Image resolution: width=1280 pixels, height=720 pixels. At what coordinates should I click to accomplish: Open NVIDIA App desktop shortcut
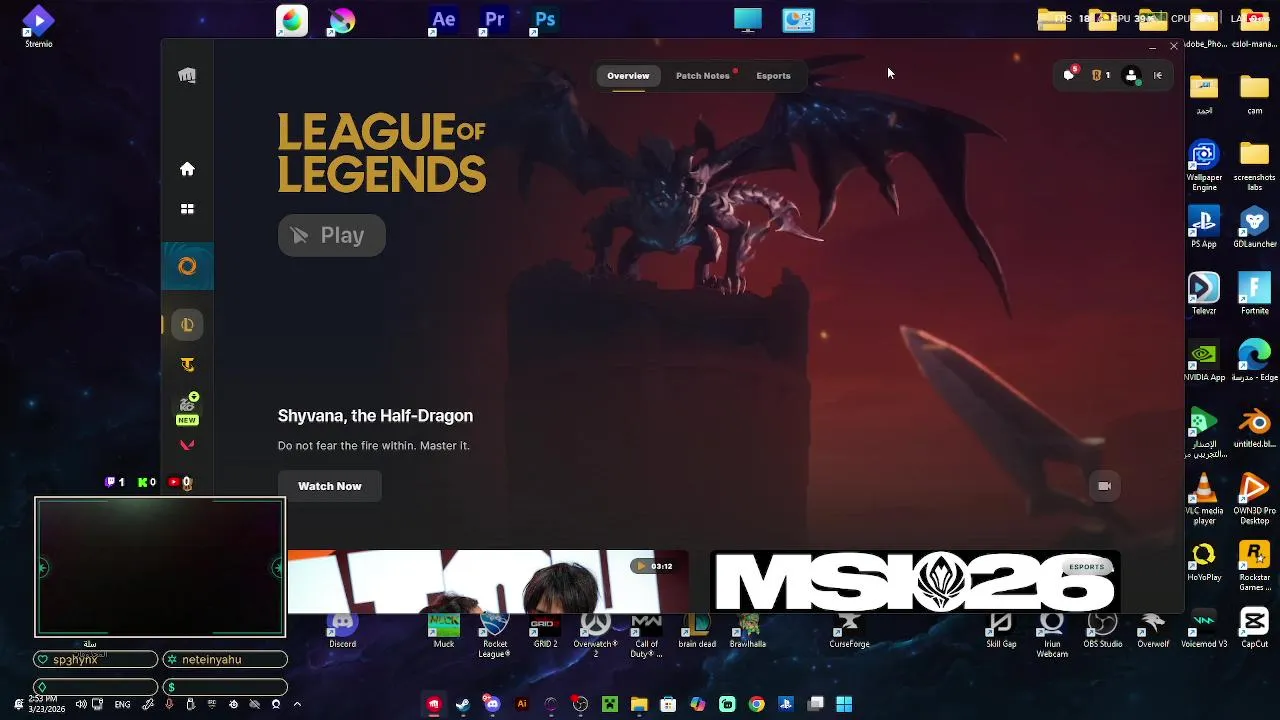tap(1204, 361)
